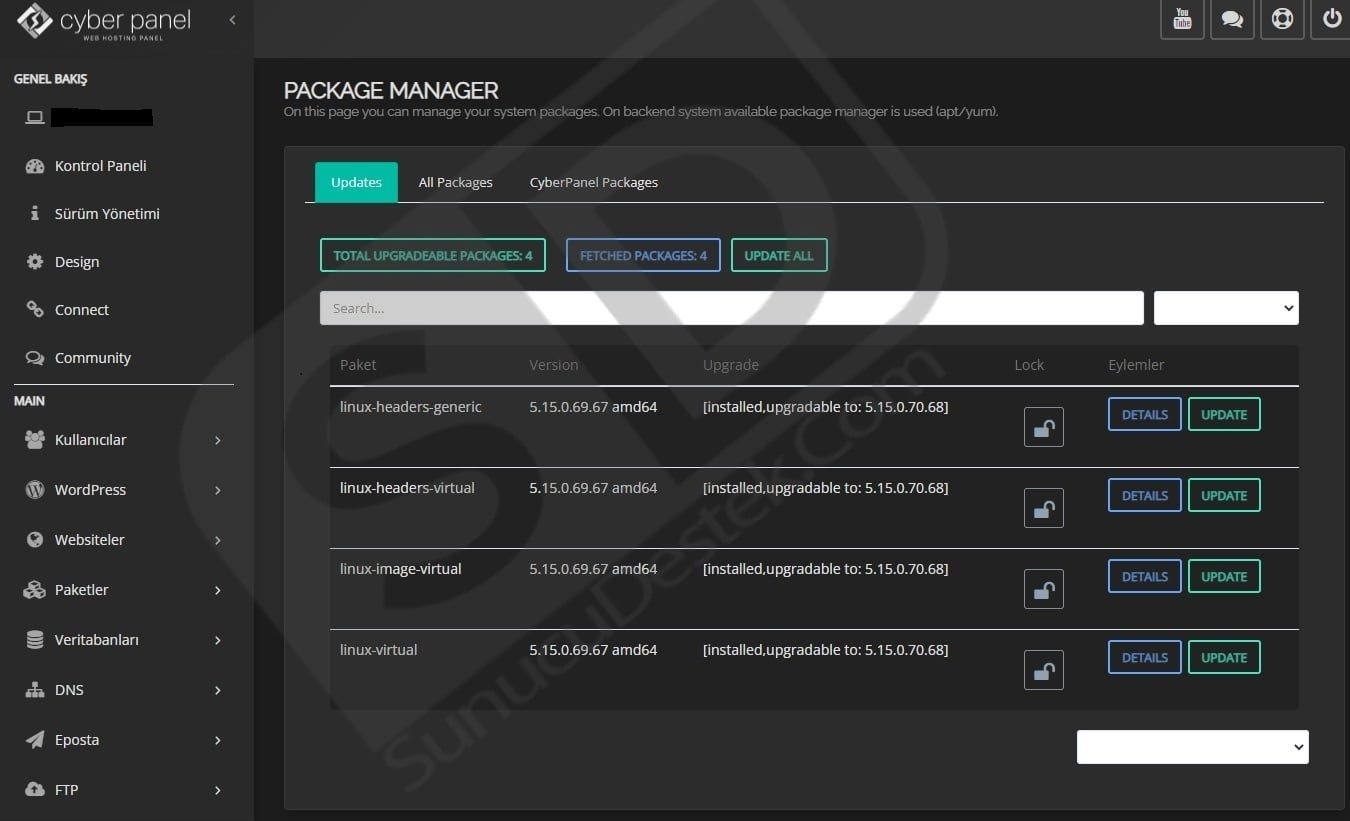Open the Design menu item
The image size is (1350, 821).
[77, 262]
